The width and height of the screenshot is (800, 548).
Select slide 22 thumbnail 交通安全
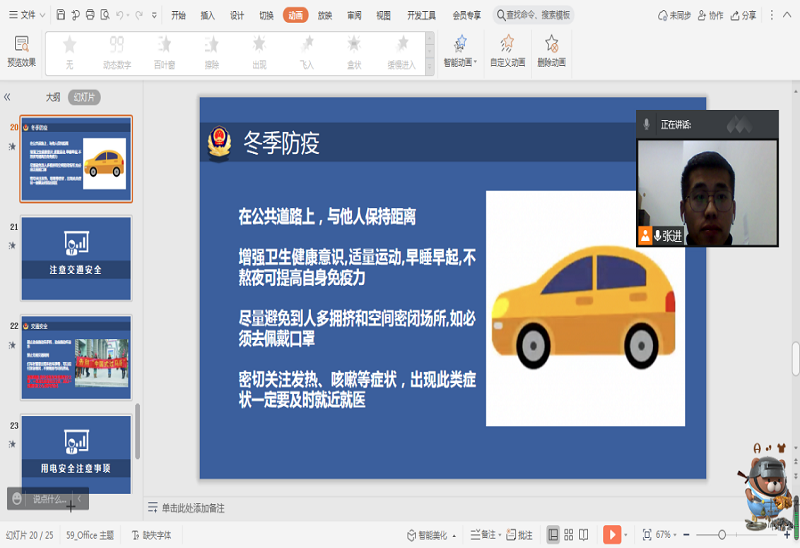76,357
